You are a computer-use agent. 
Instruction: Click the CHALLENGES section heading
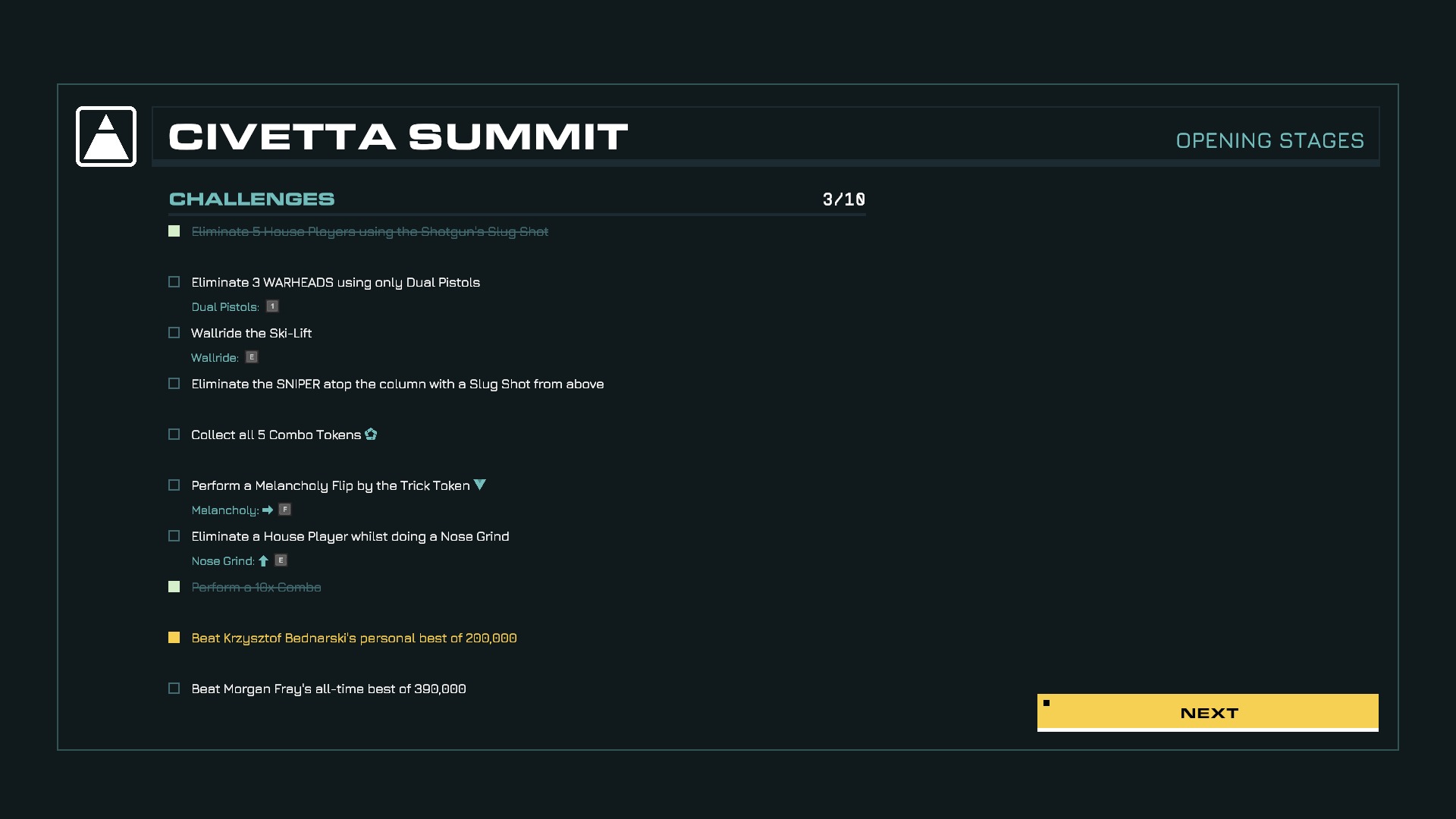click(x=252, y=199)
